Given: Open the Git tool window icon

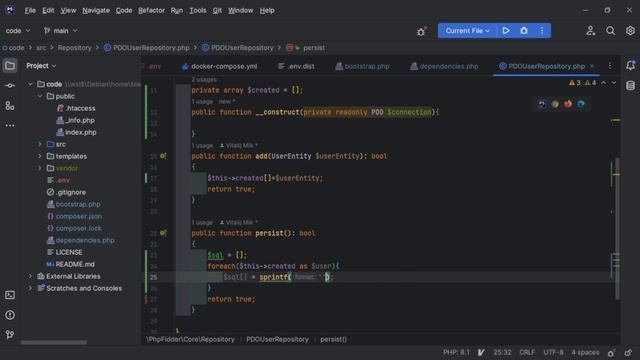Looking at the screenshot, I should point(10,335).
